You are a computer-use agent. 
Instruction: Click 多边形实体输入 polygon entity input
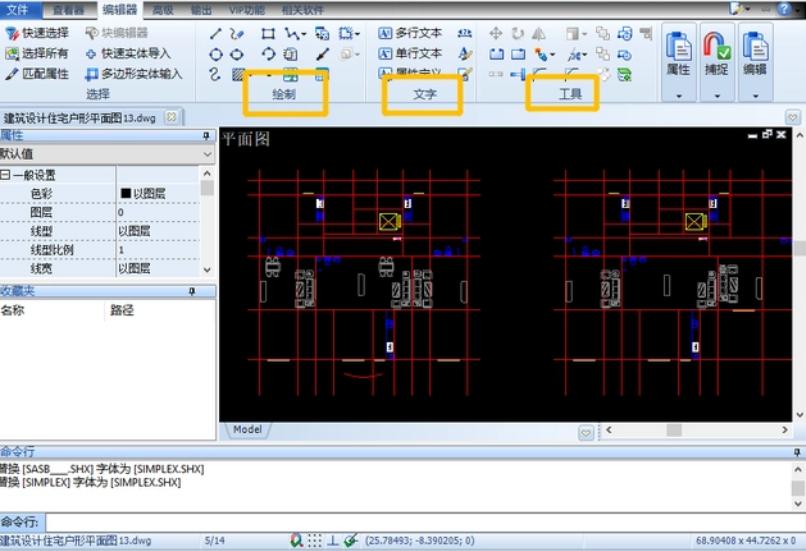(x=134, y=74)
